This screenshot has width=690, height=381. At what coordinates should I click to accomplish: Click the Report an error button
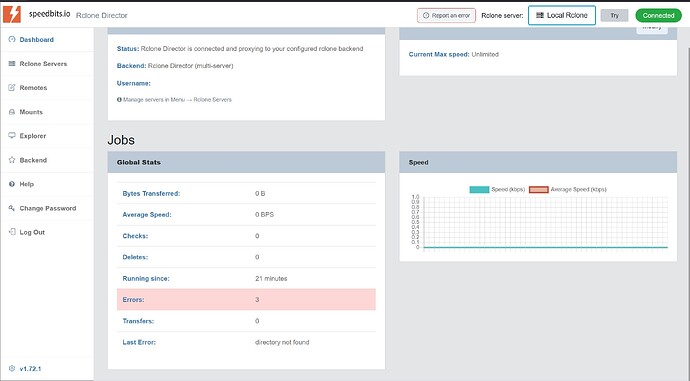click(446, 15)
